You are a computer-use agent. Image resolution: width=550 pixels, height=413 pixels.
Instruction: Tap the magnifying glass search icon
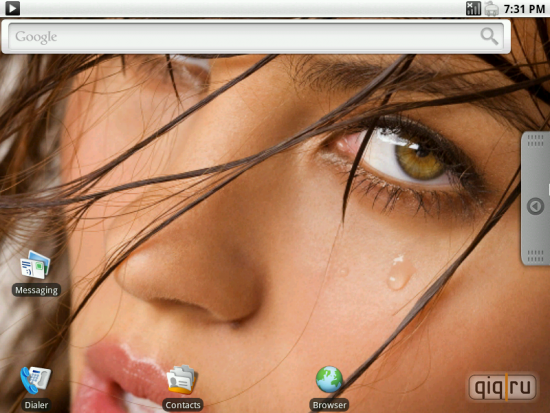tap(489, 36)
